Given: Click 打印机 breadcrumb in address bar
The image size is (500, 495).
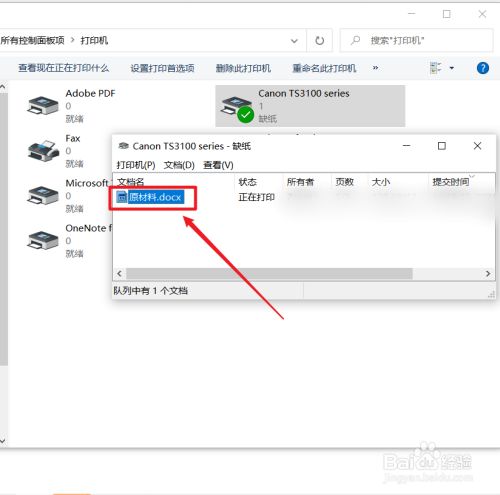Looking at the screenshot, I should pyautogui.click(x=94, y=41).
